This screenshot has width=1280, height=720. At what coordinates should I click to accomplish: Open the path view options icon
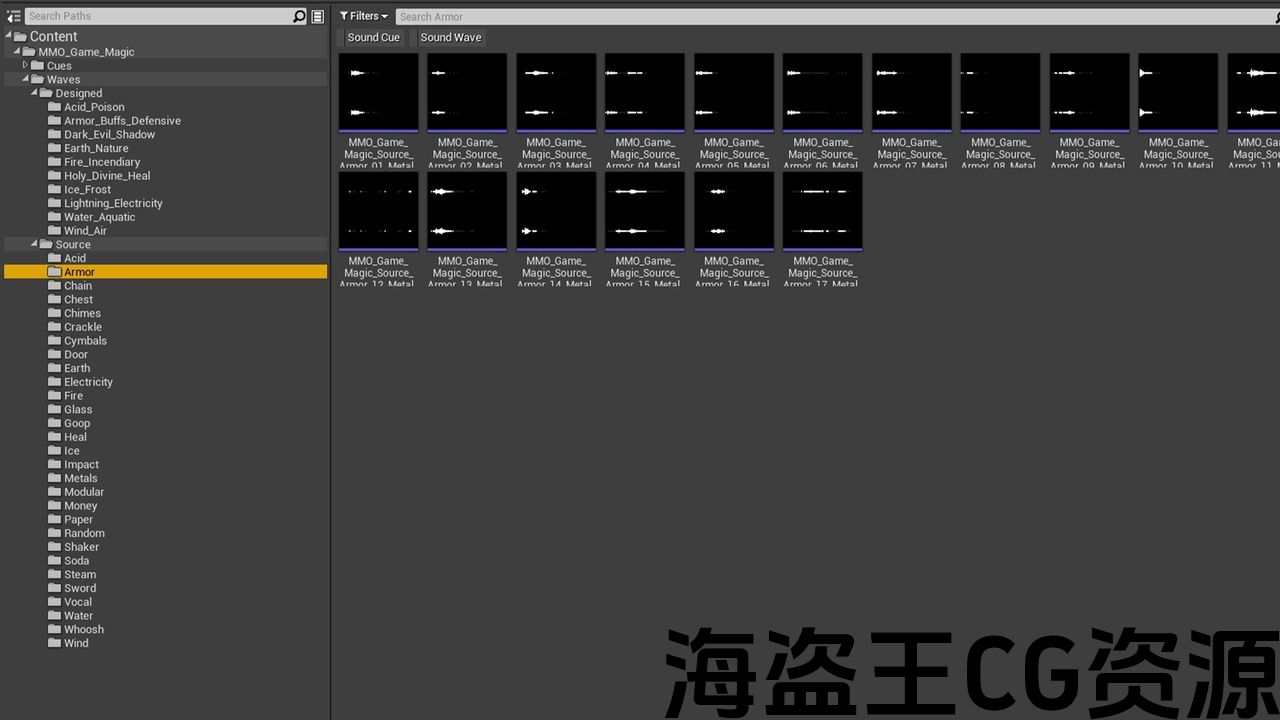(318, 16)
